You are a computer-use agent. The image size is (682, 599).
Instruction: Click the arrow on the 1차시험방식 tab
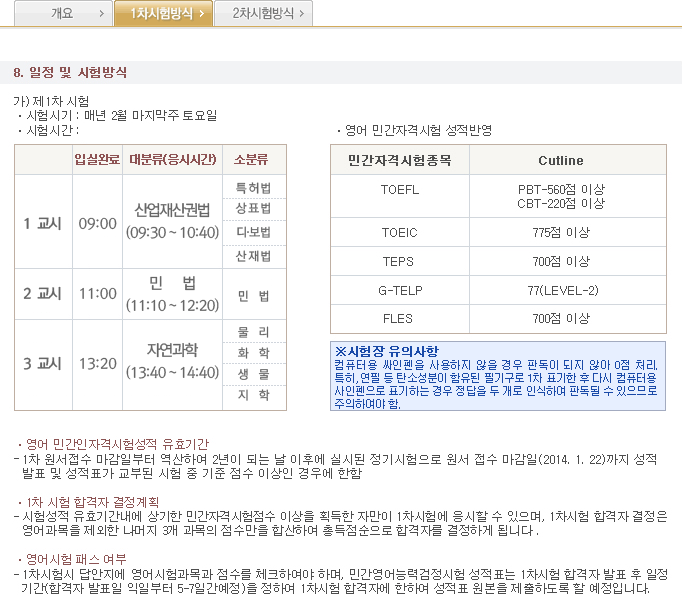(202, 14)
